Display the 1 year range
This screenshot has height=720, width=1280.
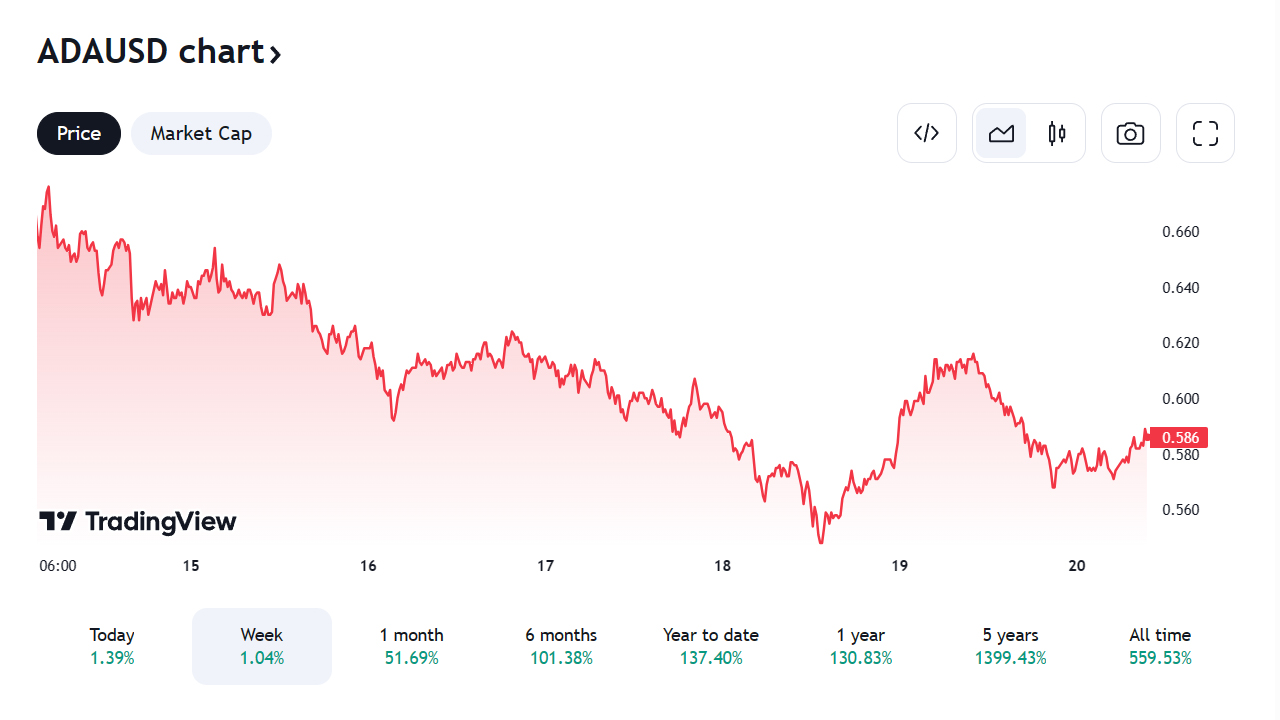[x=861, y=646]
